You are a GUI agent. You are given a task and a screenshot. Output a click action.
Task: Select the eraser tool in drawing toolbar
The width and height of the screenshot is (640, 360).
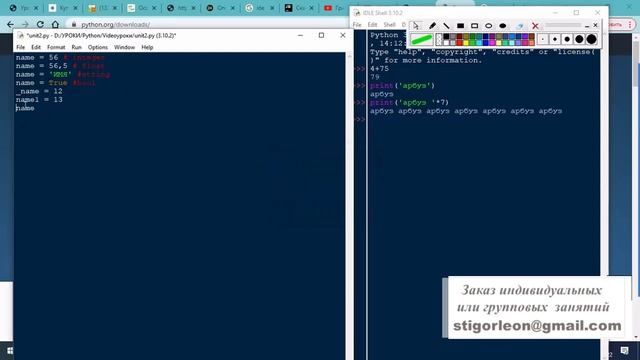(520, 26)
